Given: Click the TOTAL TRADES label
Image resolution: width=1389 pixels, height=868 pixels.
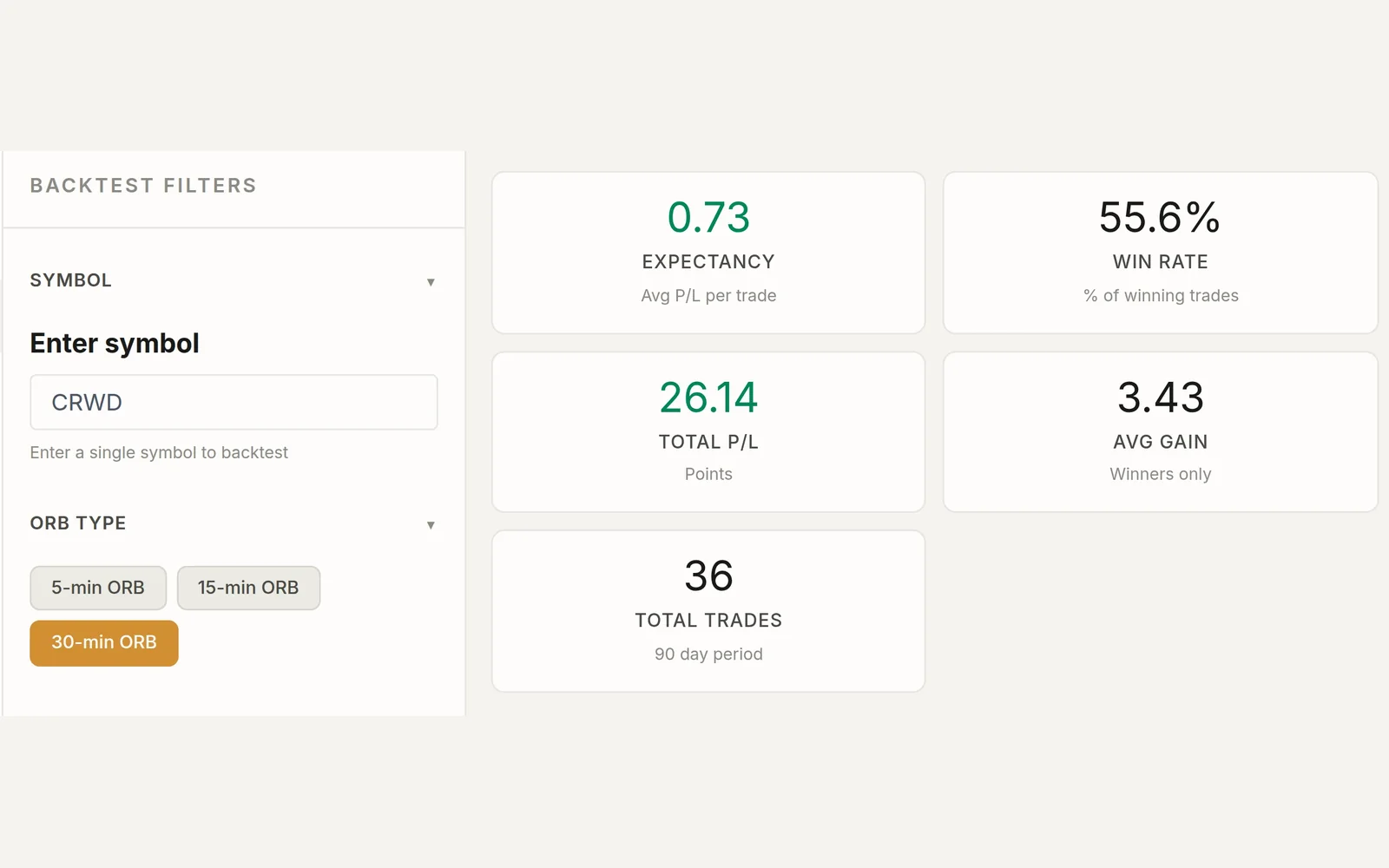Looking at the screenshot, I should pyautogui.click(x=708, y=621).
